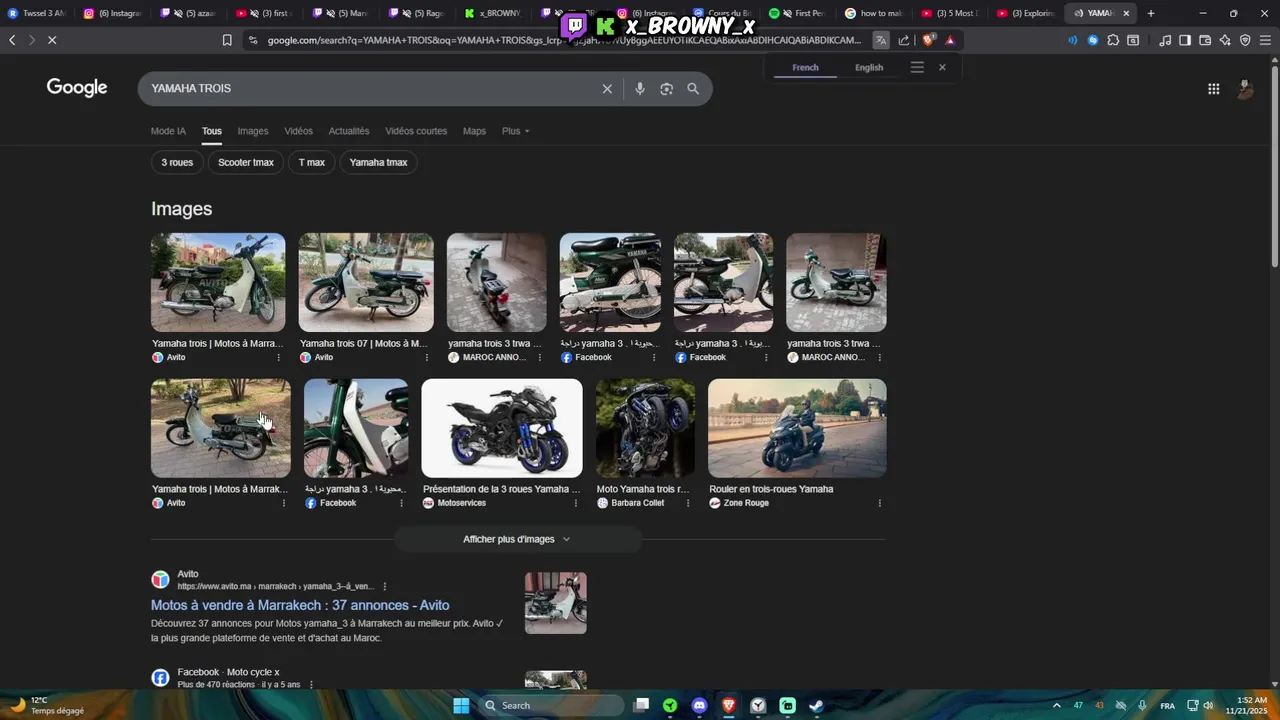Viewport: 1280px width, 720px height.
Task: Open Brave Shields lion icon
Action: pos(928,40)
